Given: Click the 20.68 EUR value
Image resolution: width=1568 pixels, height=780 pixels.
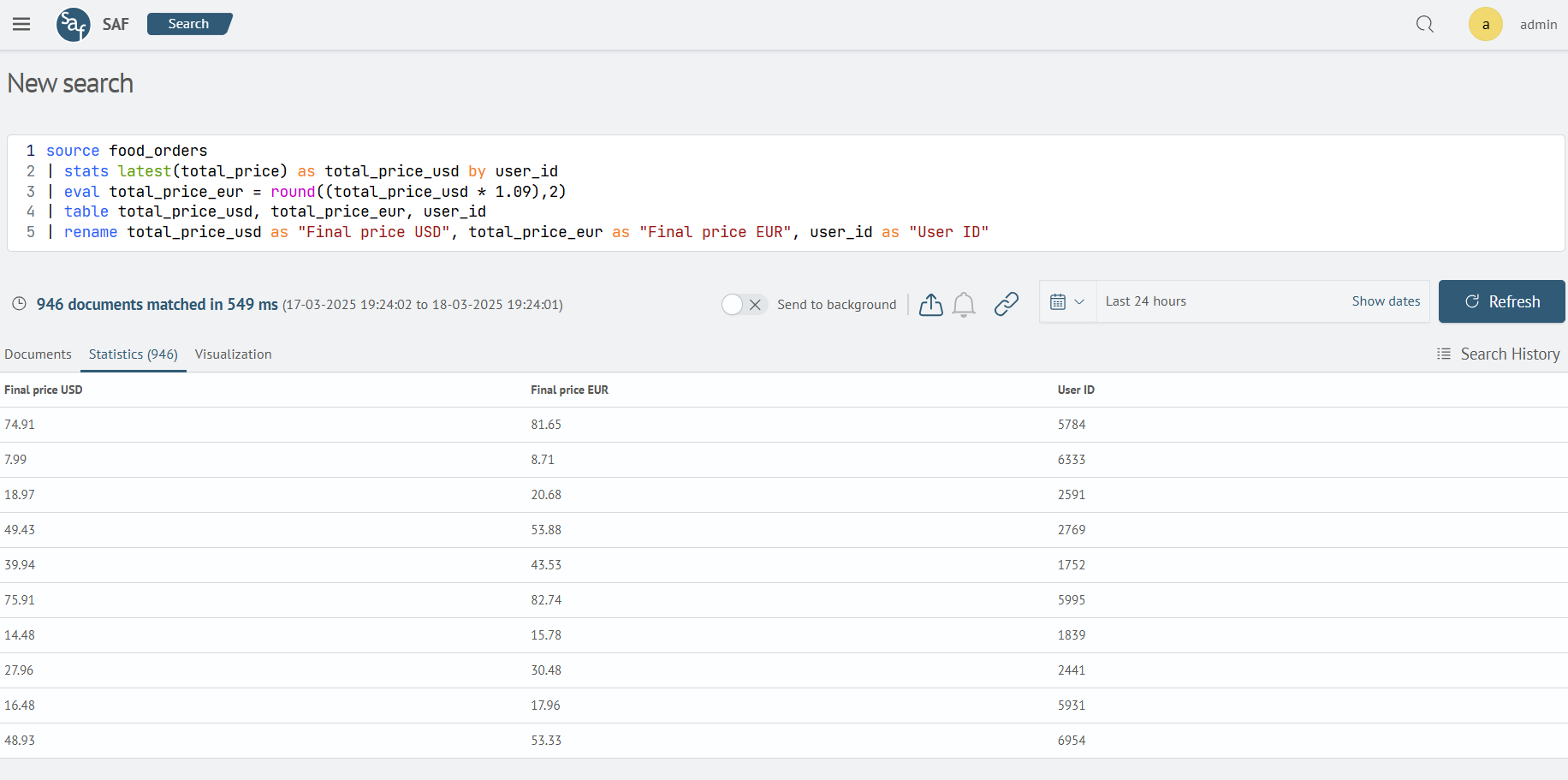Looking at the screenshot, I should (x=546, y=495).
